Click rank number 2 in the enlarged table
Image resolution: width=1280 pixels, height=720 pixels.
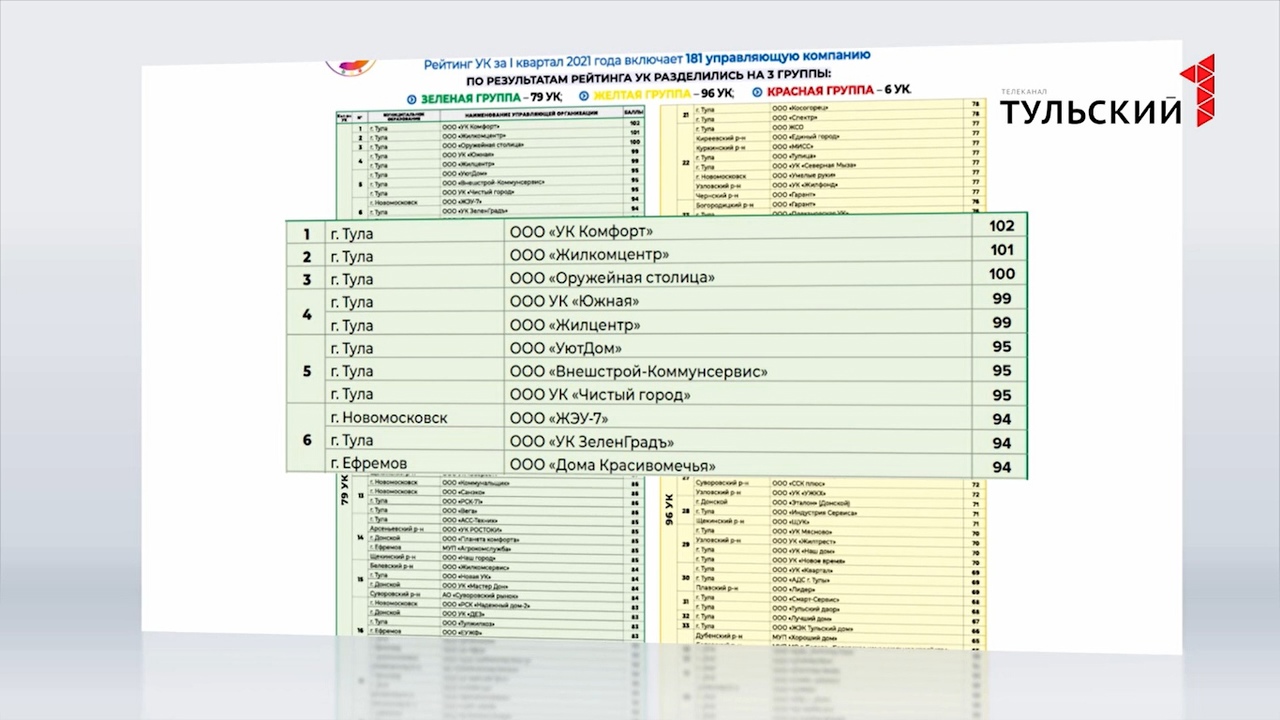pyautogui.click(x=307, y=257)
